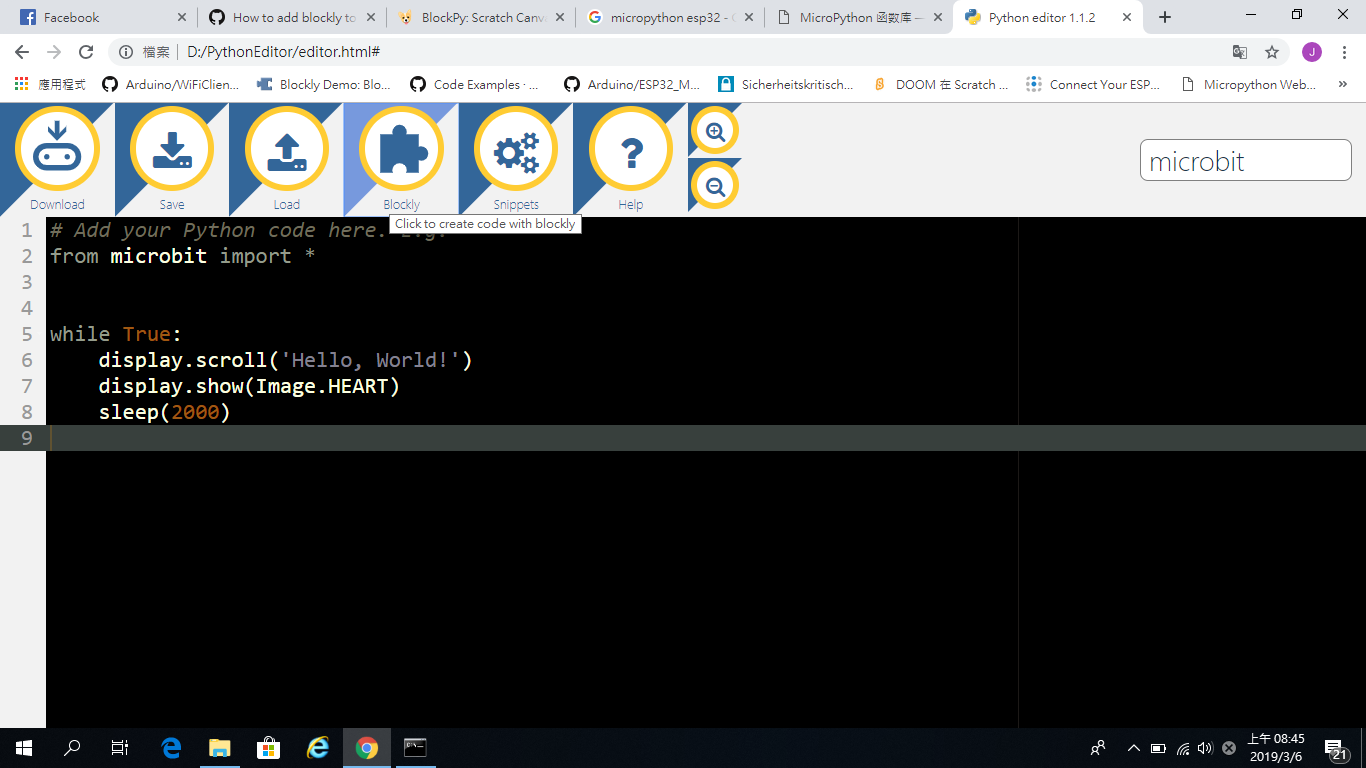Select the MicroPython 函數庫 tab
The height and width of the screenshot is (768, 1366).
click(860, 16)
